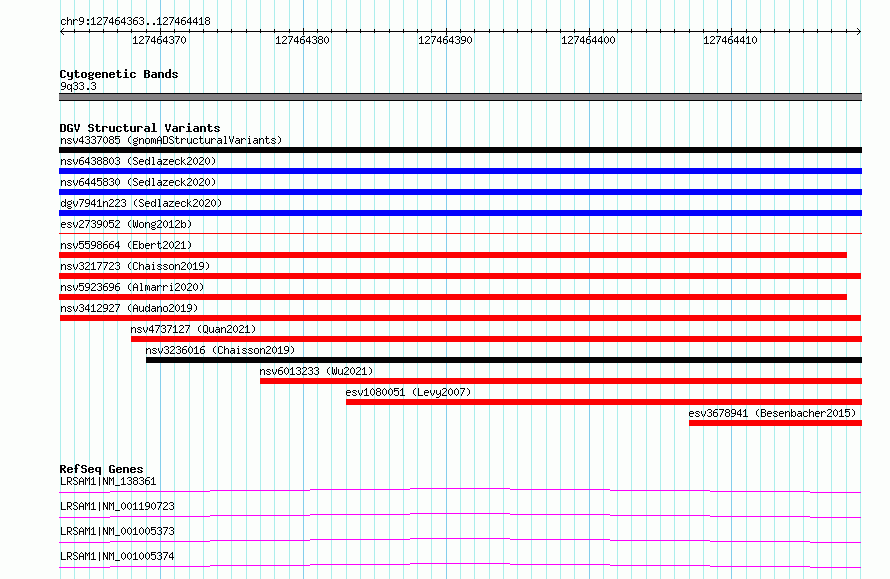This screenshot has height=579, width=890.
Task: Select the magenta line under LRSAM1|NM_001005373
Action: coord(460,540)
